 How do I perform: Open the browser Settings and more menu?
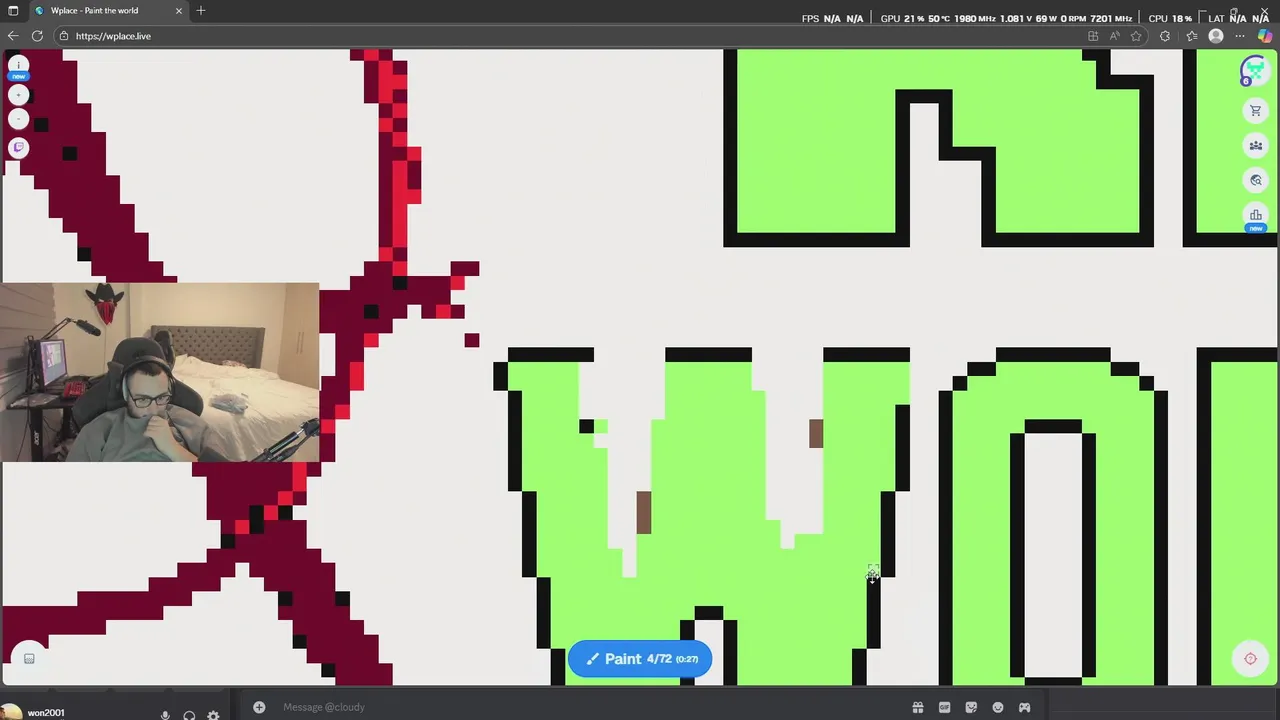point(1240,36)
